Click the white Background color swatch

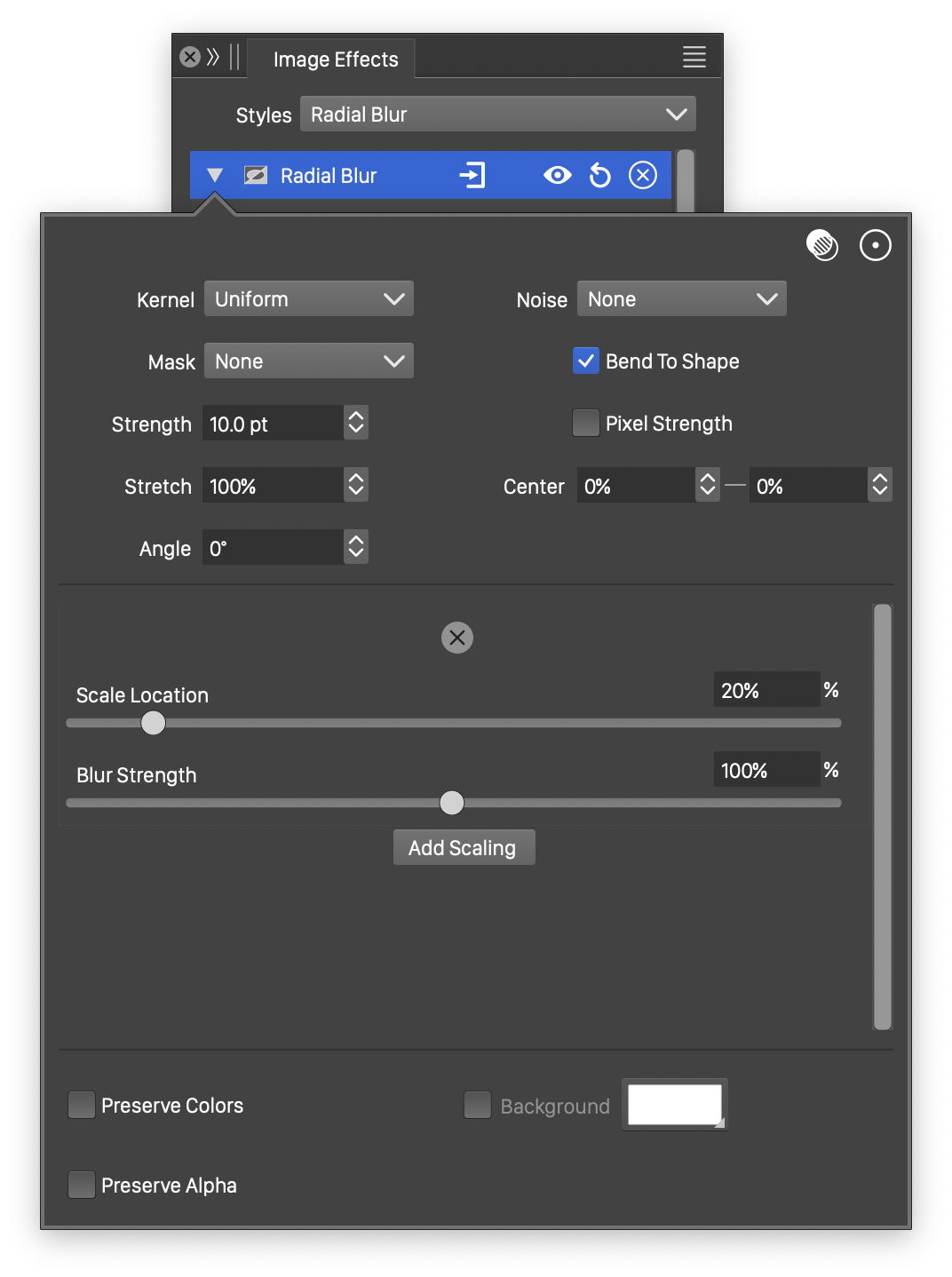(674, 1105)
